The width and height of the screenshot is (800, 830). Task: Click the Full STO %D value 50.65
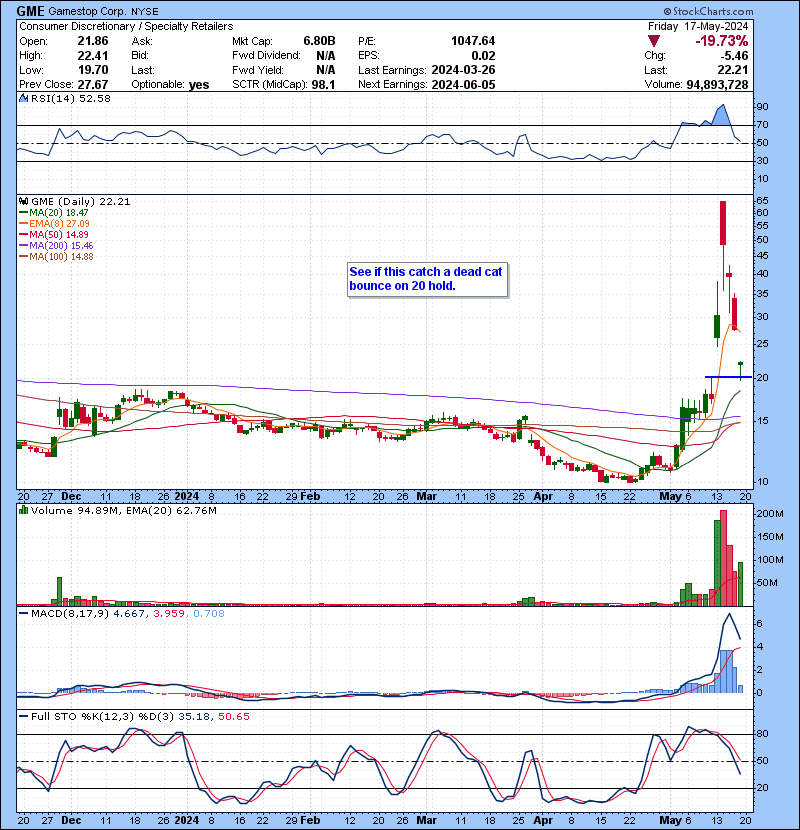click(233, 716)
